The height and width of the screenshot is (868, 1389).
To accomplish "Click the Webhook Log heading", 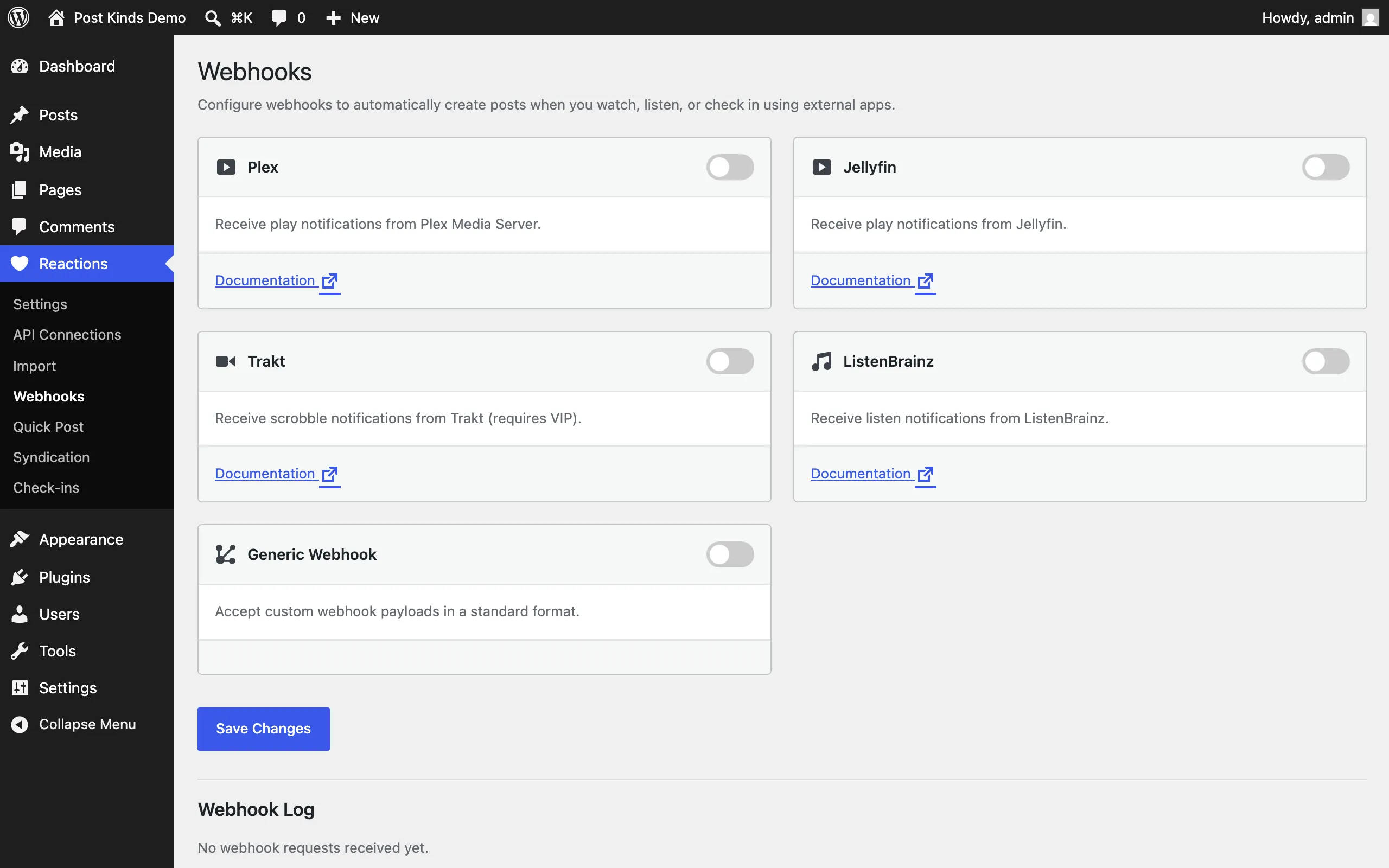I will [256, 809].
